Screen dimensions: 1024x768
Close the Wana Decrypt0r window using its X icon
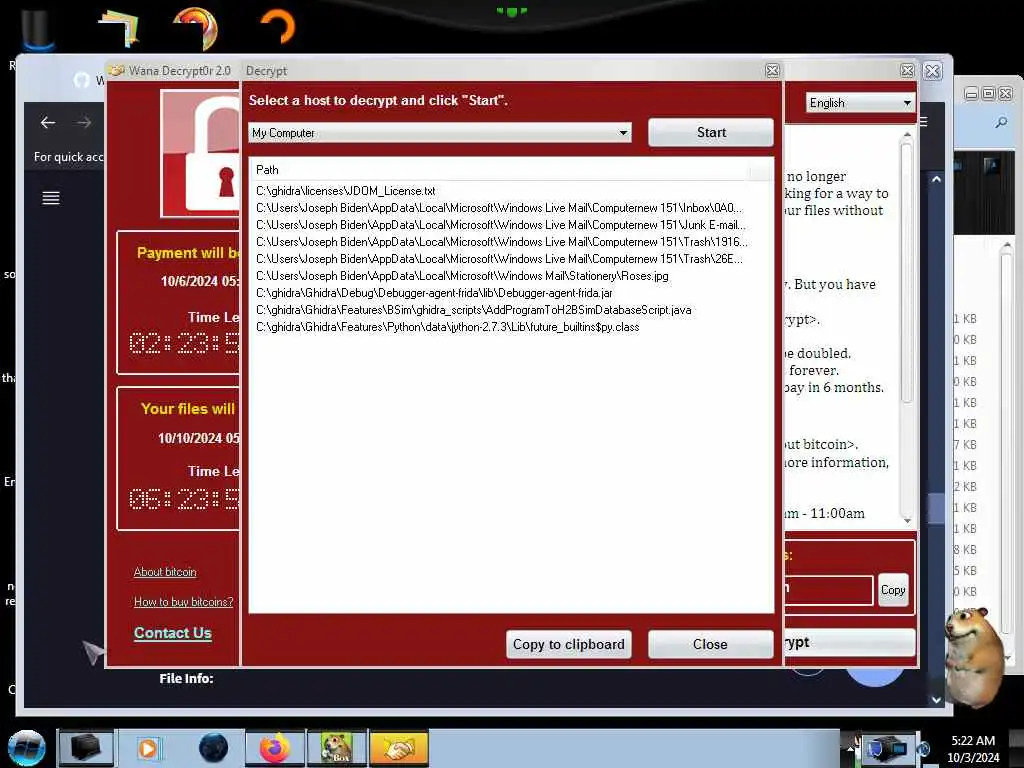pyautogui.click(x=907, y=71)
